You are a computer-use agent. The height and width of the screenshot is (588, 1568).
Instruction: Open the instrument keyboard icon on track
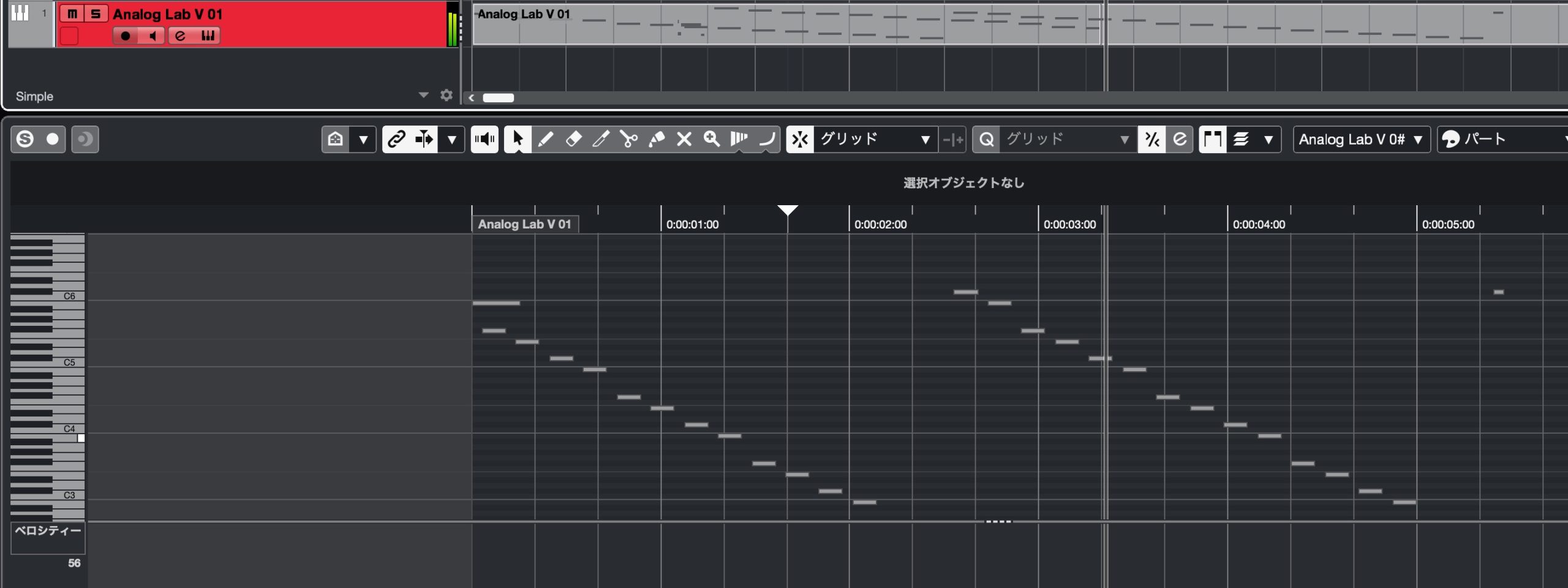pyautogui.click(x=208, y=36)
